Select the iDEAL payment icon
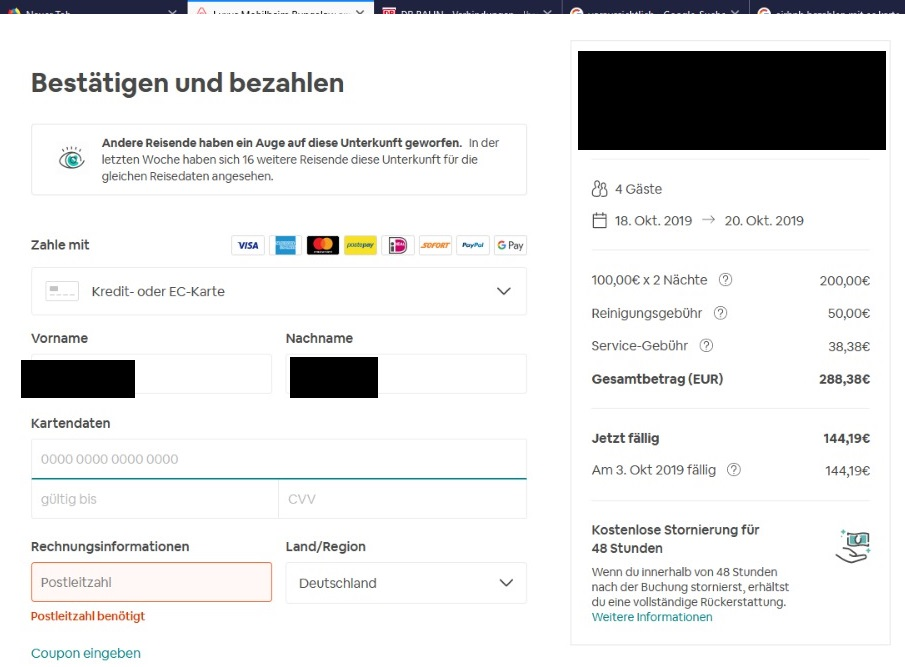 pyautogui.click(x=398, y=245)
